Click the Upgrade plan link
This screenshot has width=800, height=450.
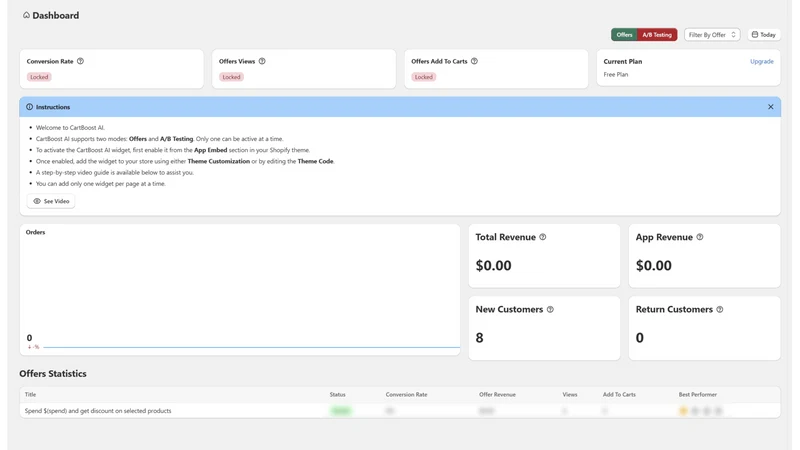(x=761, y=61)
